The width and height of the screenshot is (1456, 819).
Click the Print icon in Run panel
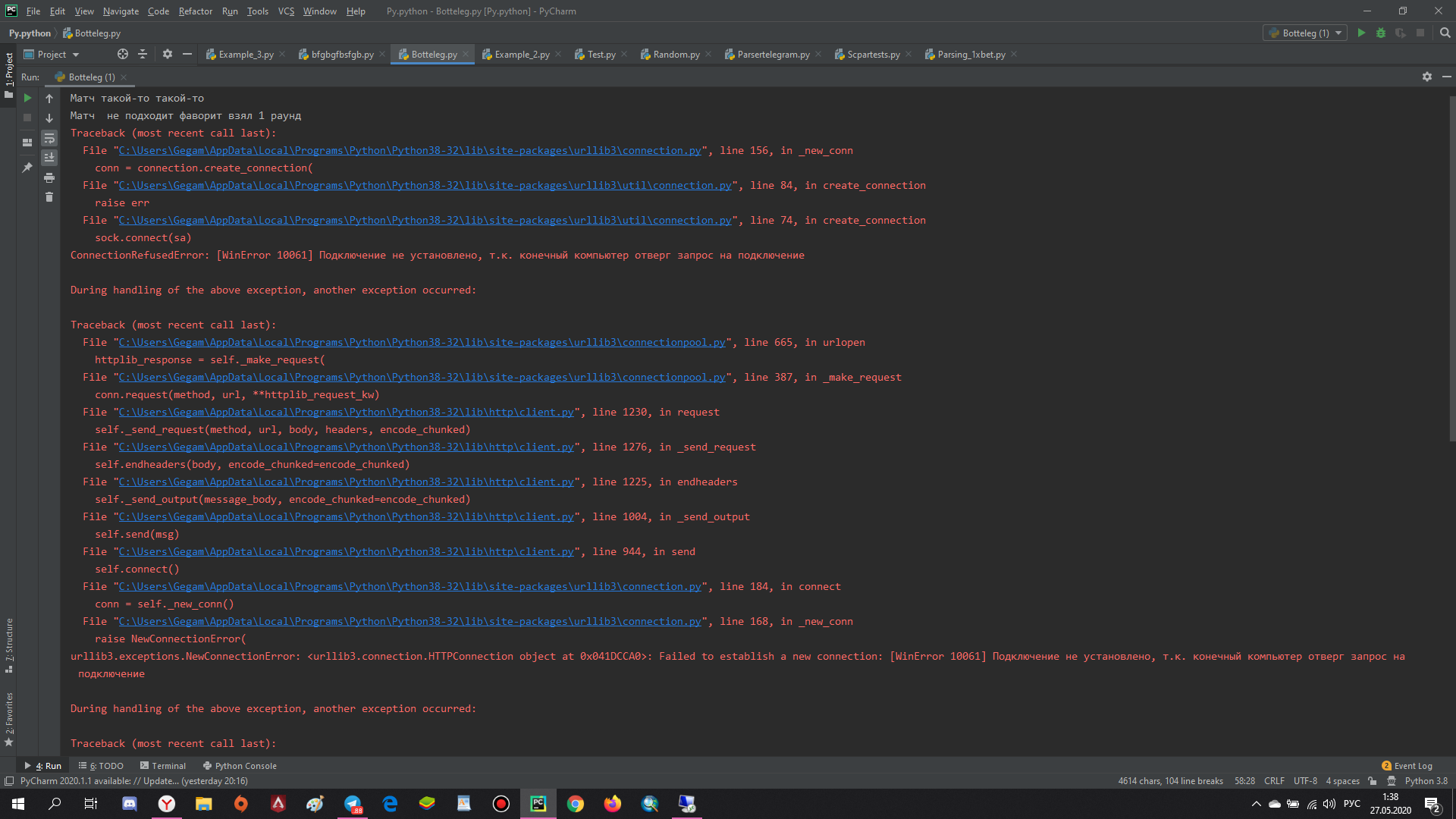(49, 177)
